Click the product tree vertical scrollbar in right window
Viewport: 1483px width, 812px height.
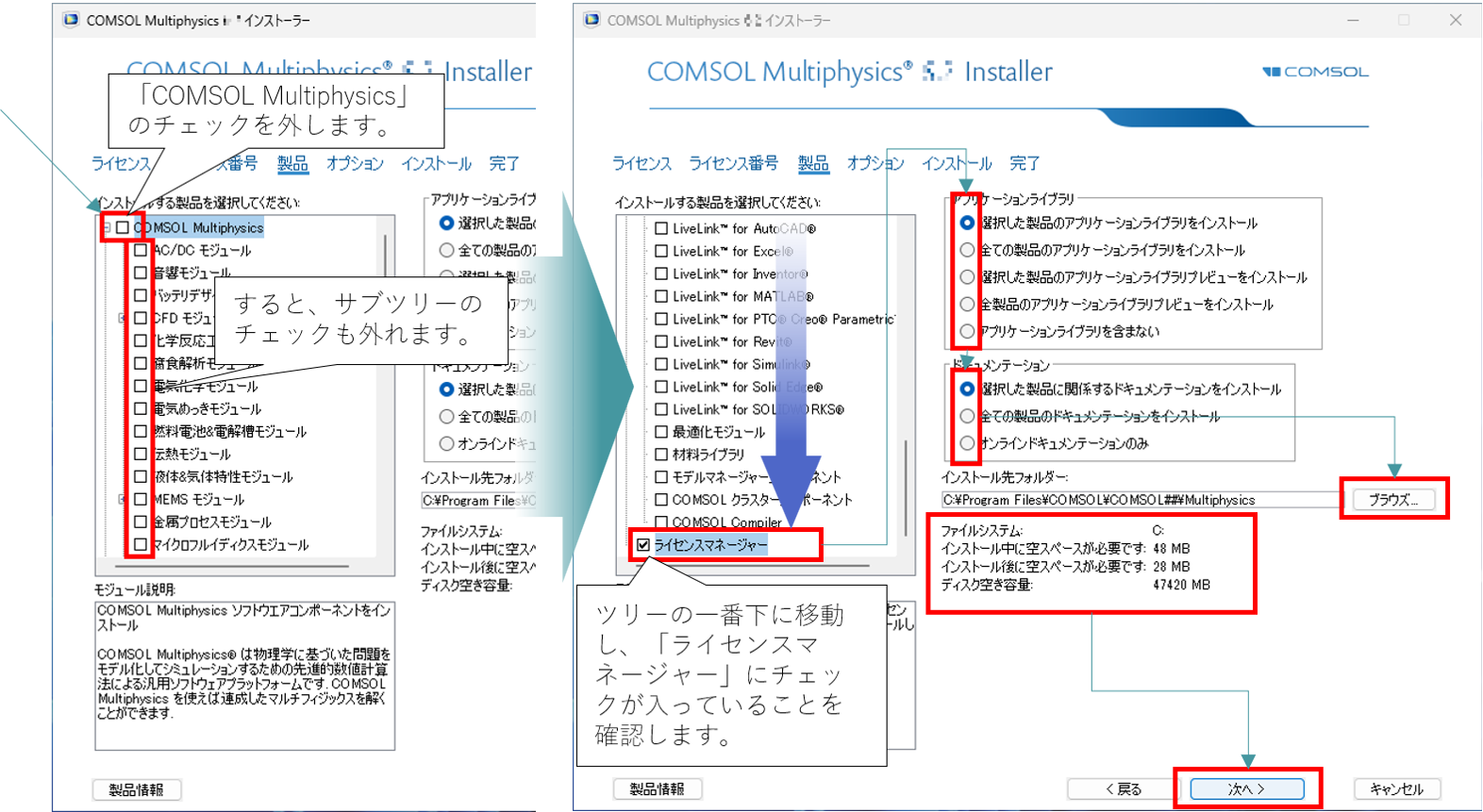pyautogui.click(x=907, y=487)
